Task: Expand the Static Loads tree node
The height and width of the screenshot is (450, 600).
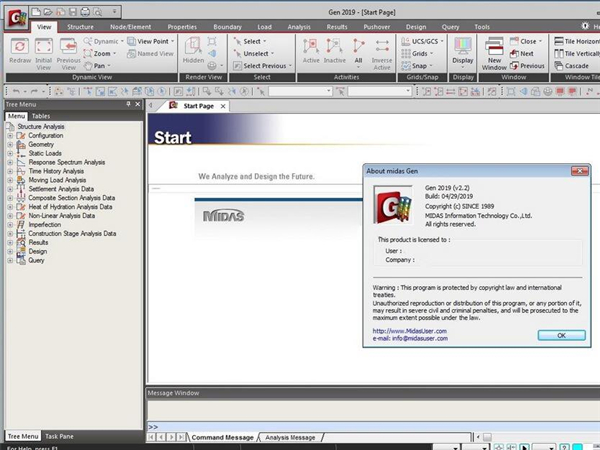Action: click(10, 153)
